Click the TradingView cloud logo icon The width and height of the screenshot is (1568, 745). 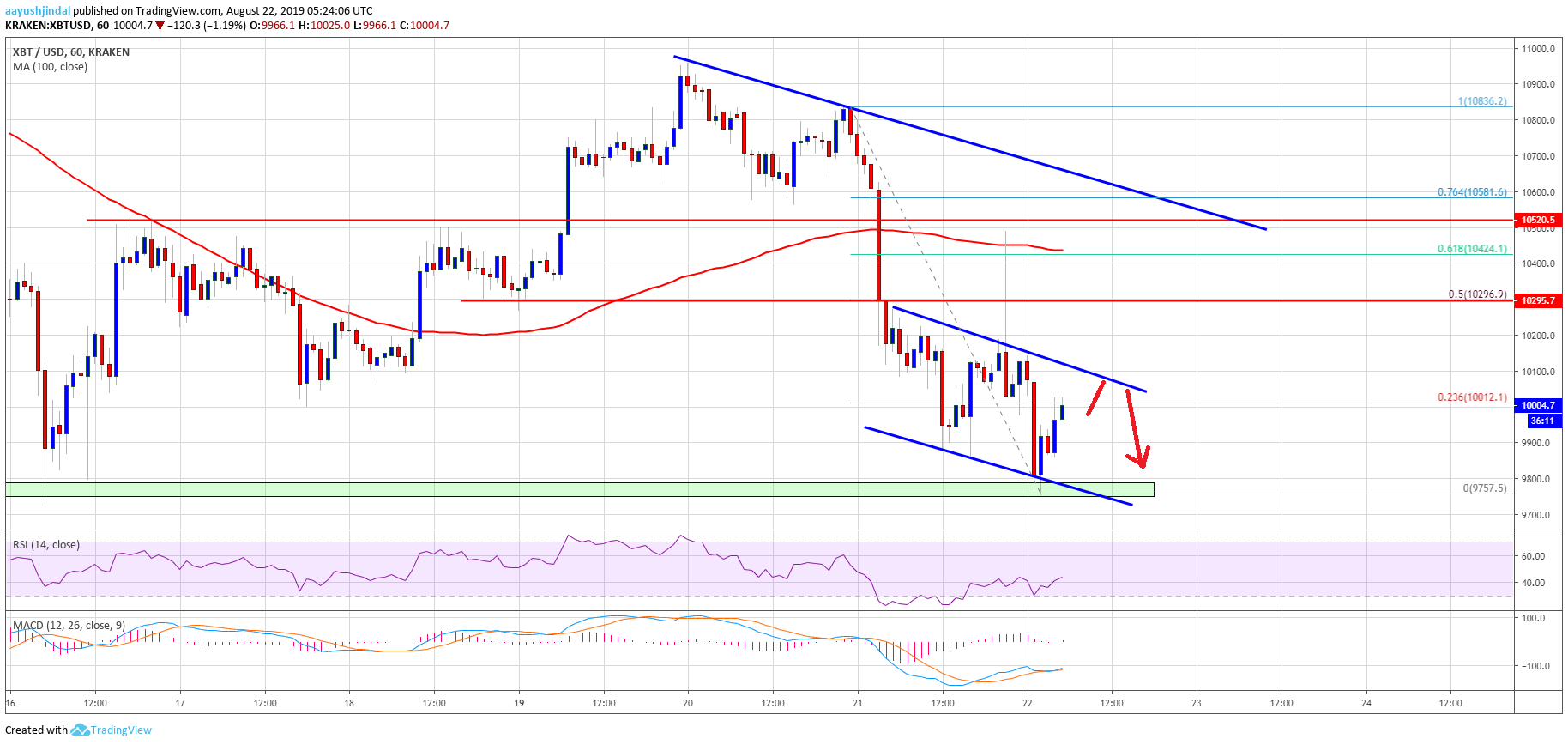coord(80,730)
